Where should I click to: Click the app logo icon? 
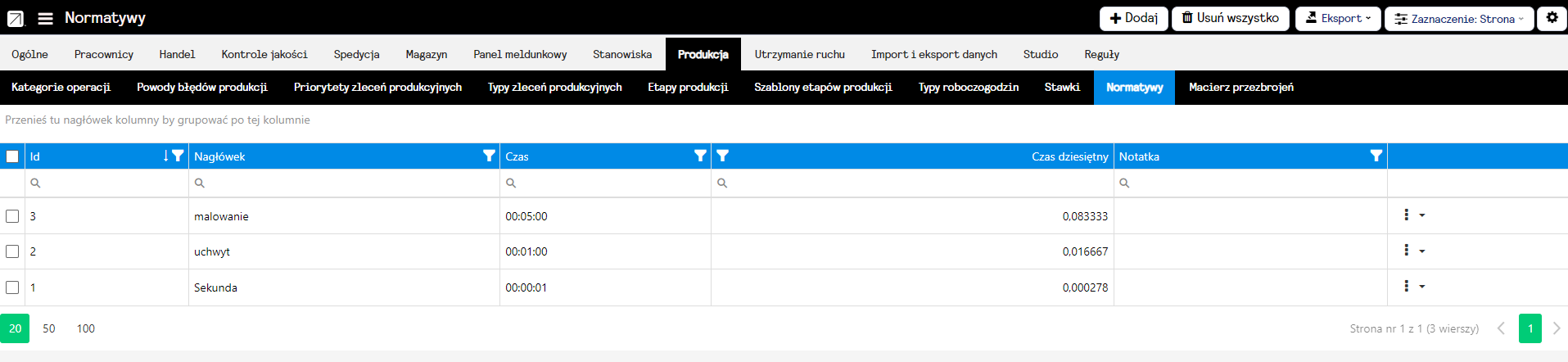click(16, 18)
